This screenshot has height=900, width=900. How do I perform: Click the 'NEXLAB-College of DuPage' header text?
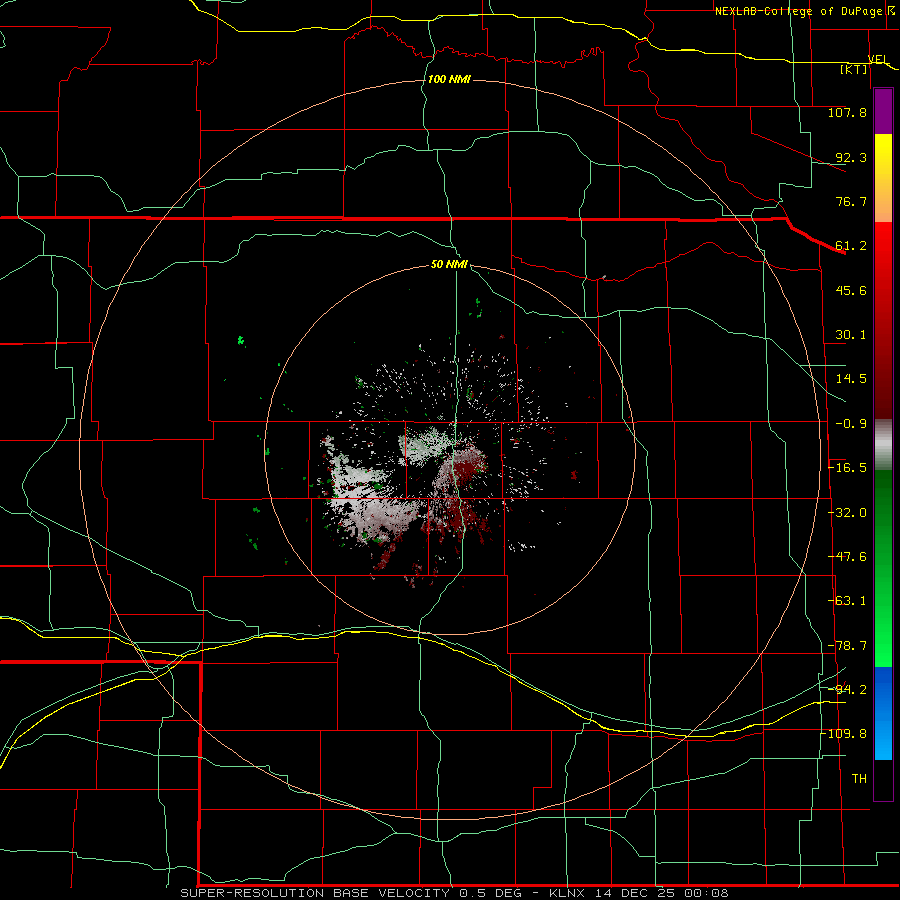[799, 11]
